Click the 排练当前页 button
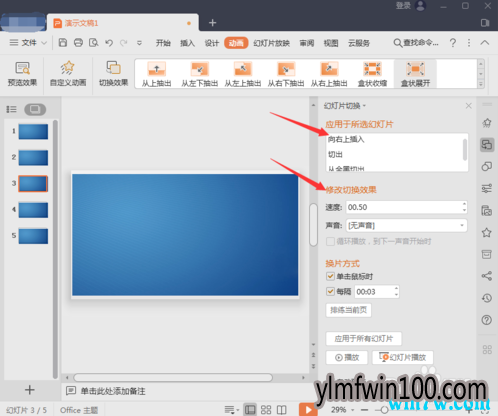This screenshot has height=416, width=498. click(x=348, y=310)
